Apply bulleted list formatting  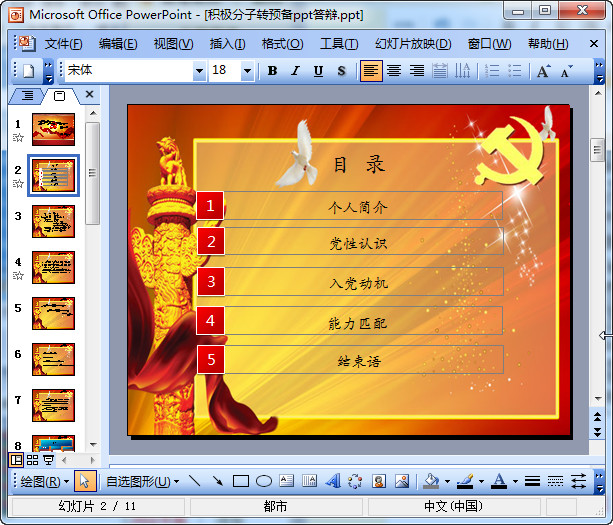515,71
